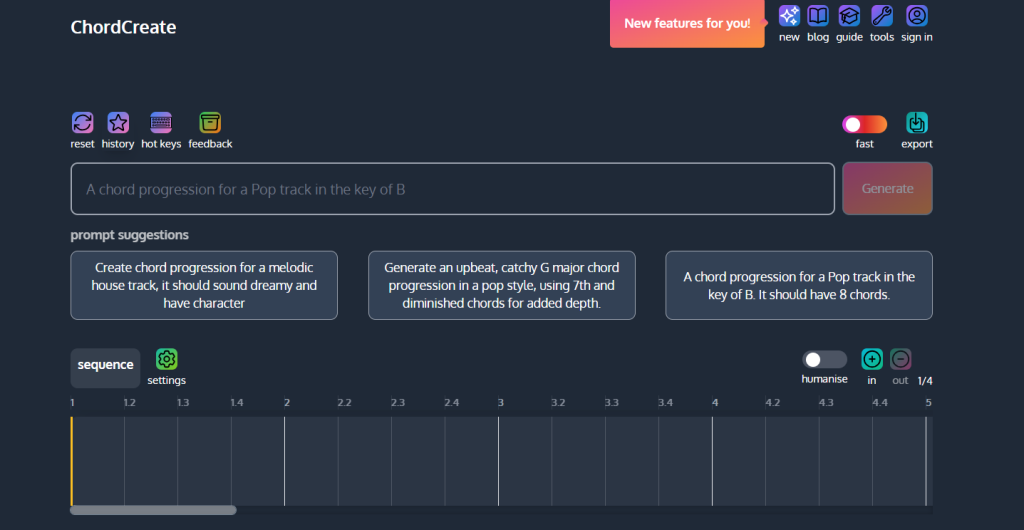Zoom out of the sequence
The width and height of the screenshot is (1024, 530).
[900, 359]
